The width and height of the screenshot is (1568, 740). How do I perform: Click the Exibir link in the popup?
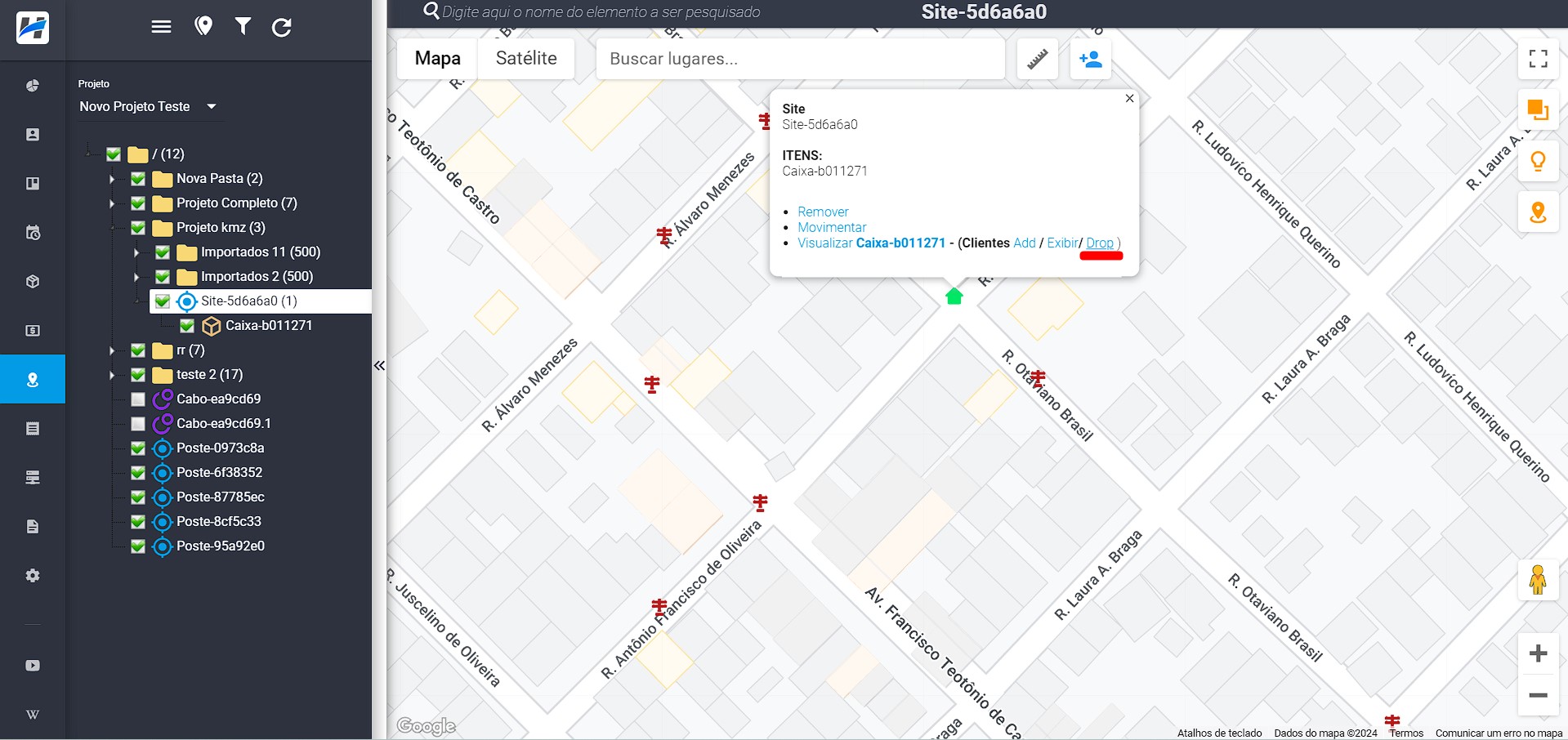pyautogui.click(x=1062, y=243)
